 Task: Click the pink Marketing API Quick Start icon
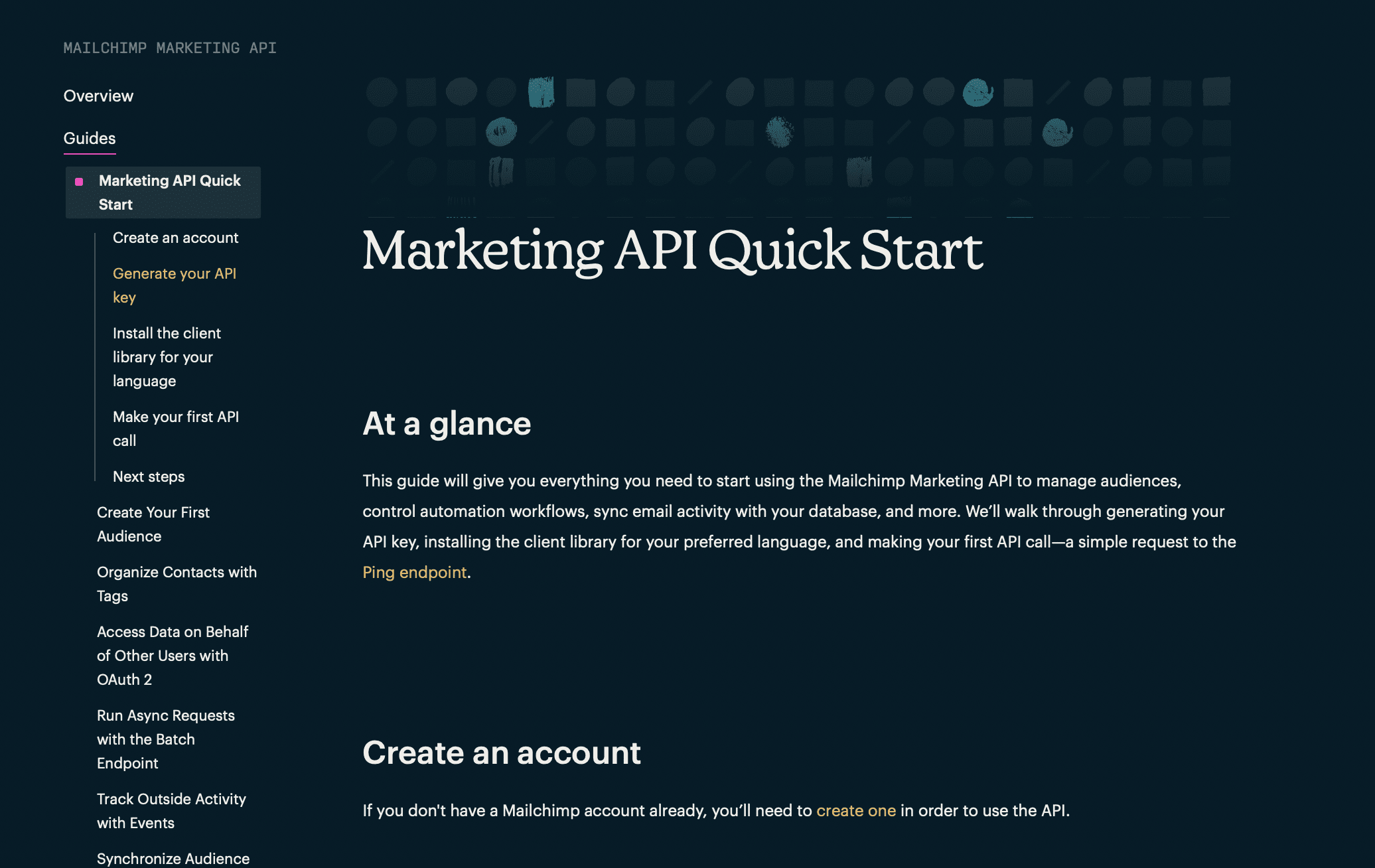click(79, 181)
